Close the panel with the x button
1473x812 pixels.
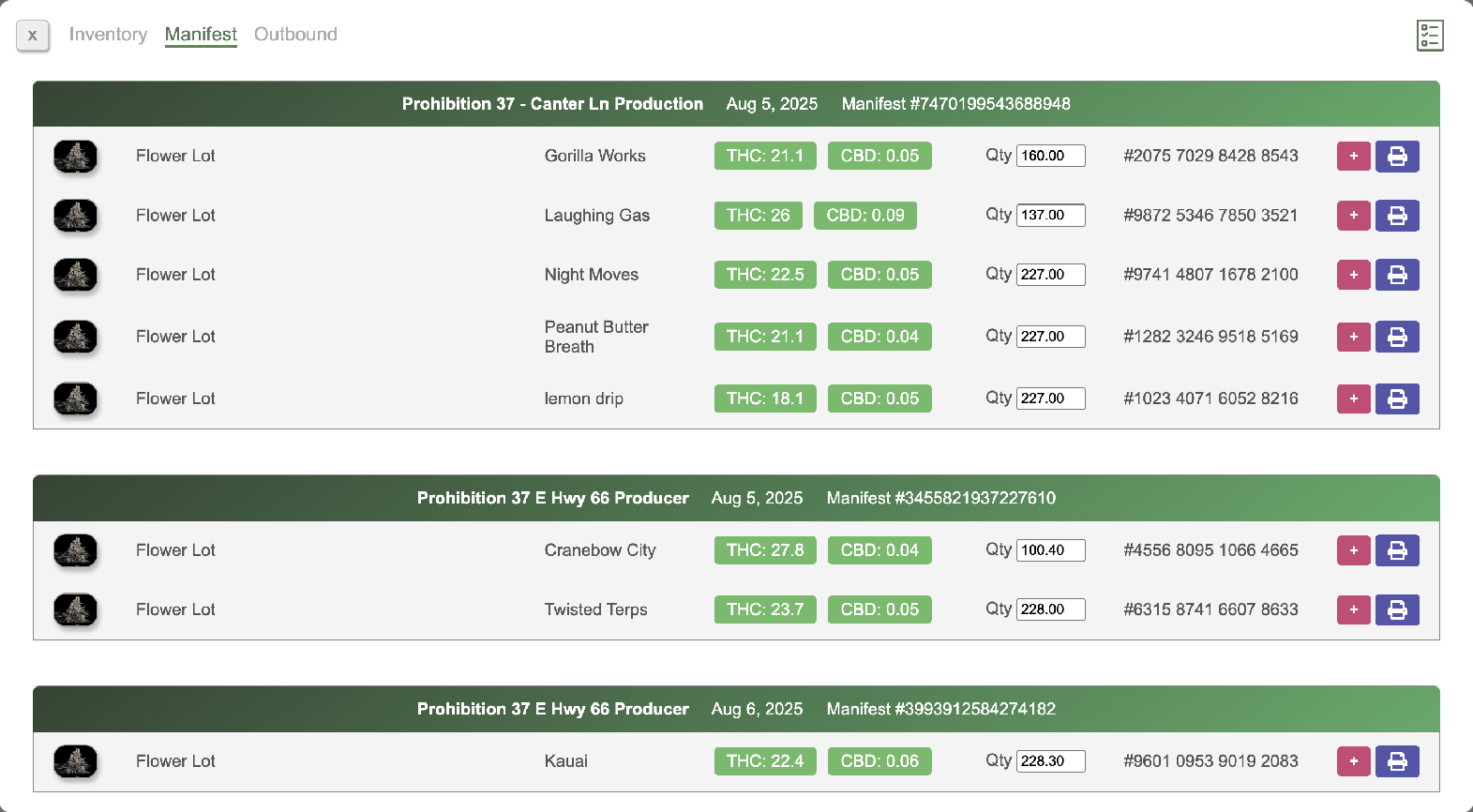tap(33, 36)
